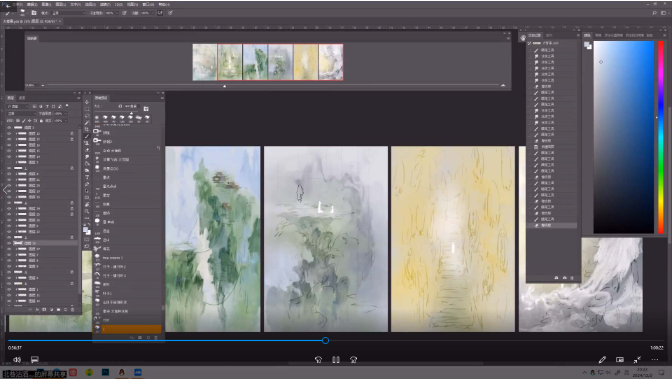Viewport: 672px width, 379px height.
Task: Click the delete layer trash icon
Action: click(72, 310)
